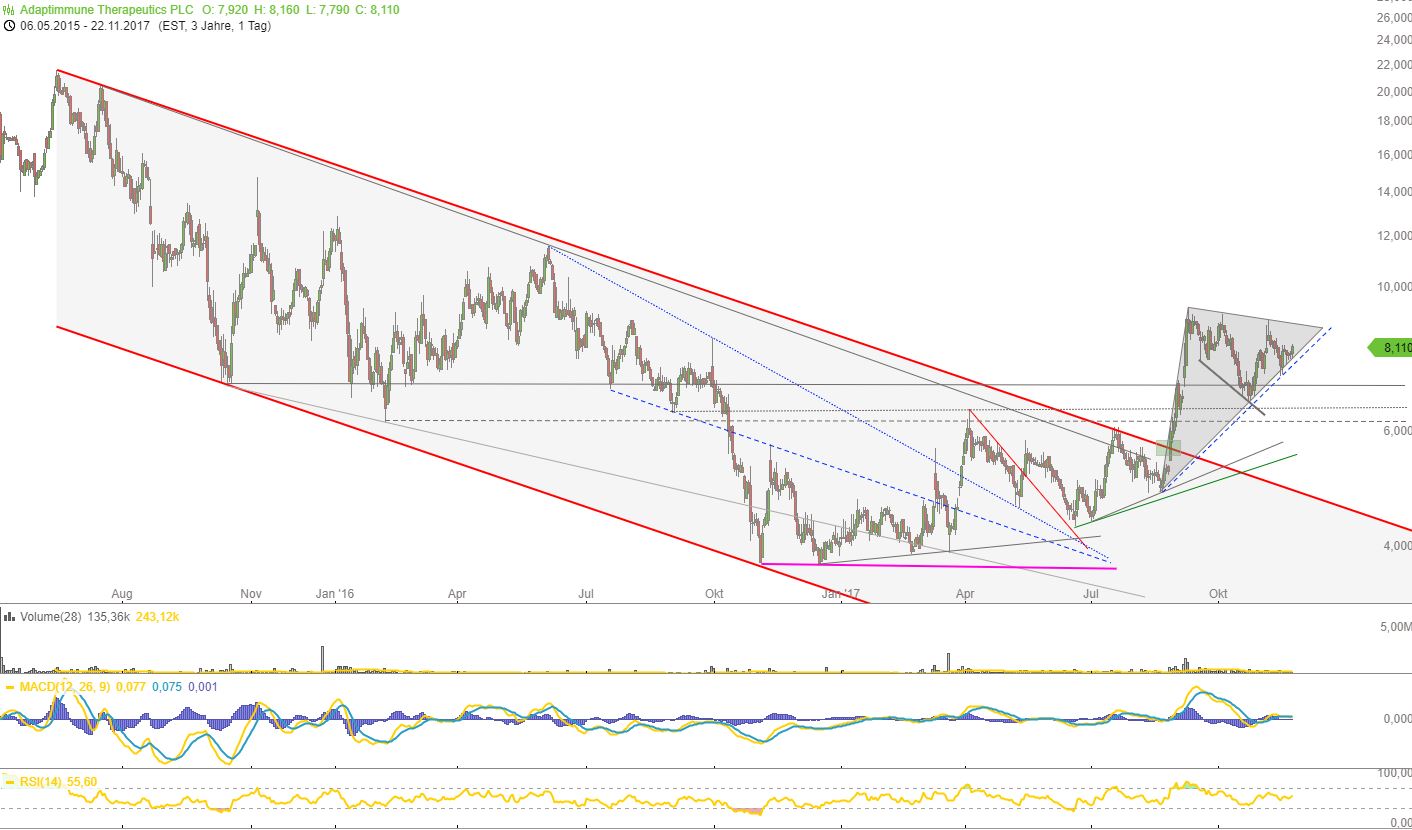Click the candlestick icon beside Adaptimmune title

pyautogui.click(x=9, y=9)
